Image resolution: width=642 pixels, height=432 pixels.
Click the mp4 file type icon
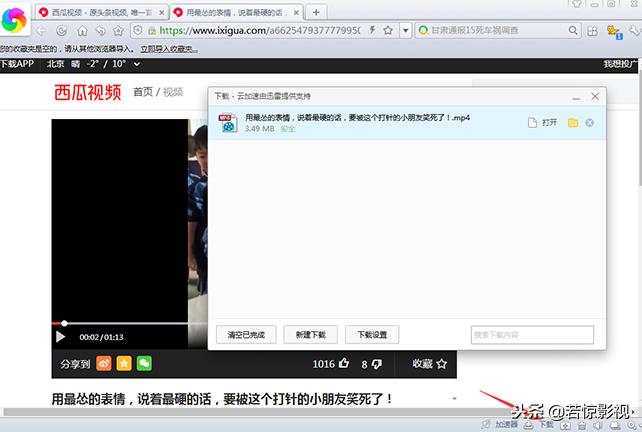pos(228,123)
